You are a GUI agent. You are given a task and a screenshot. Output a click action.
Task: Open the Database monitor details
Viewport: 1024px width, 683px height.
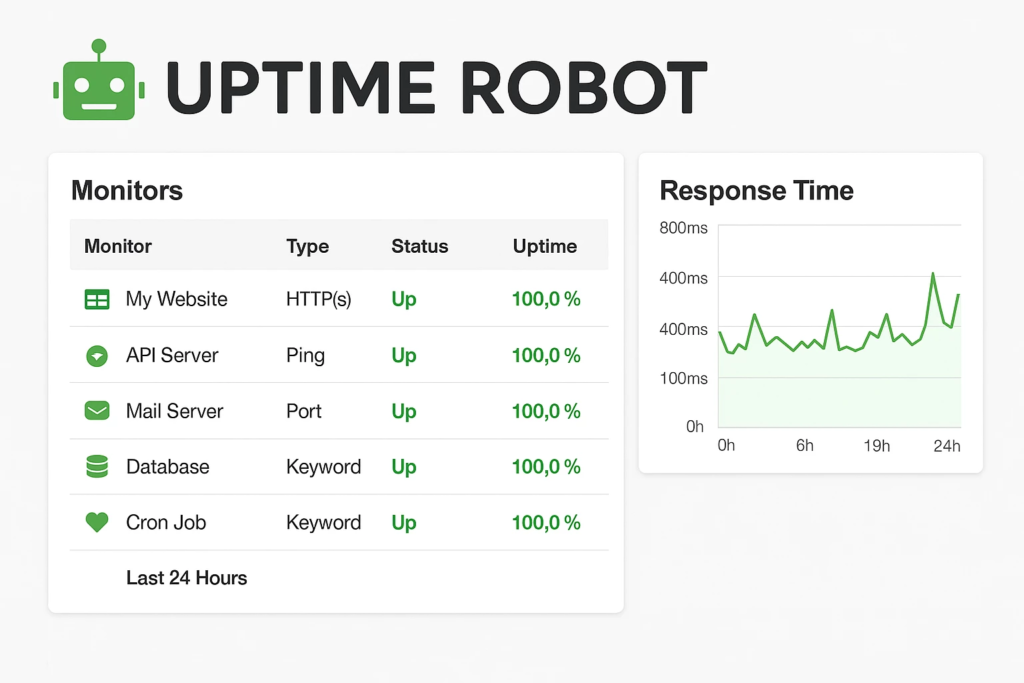click(x=167, y=467)
